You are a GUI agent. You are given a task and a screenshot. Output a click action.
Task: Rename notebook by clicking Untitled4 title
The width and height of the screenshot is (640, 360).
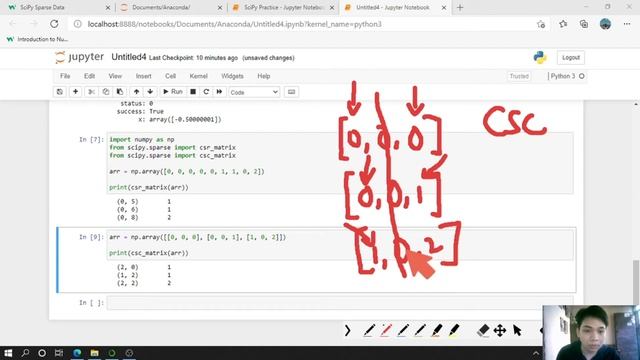129,57
